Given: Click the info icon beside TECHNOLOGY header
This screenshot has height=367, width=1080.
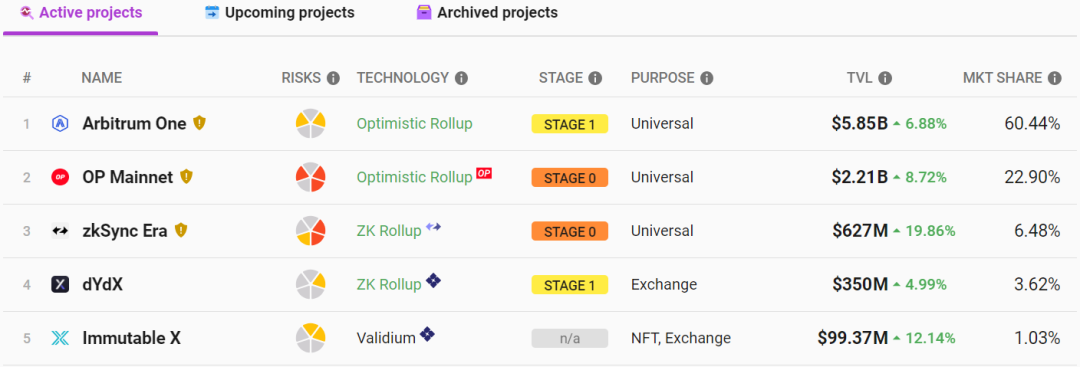Looking at the screenshot, I should [x=461, y=78].
